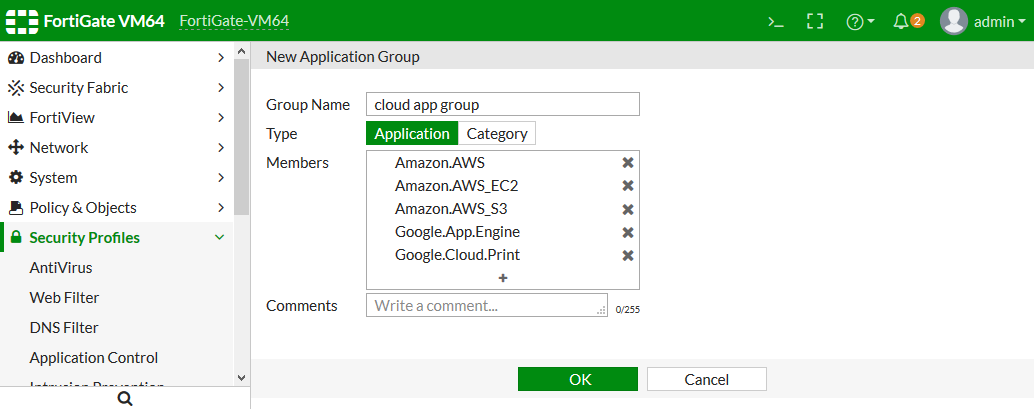
Task: Expand the Dashboard menu chevron
Action: tap(221, 58)
